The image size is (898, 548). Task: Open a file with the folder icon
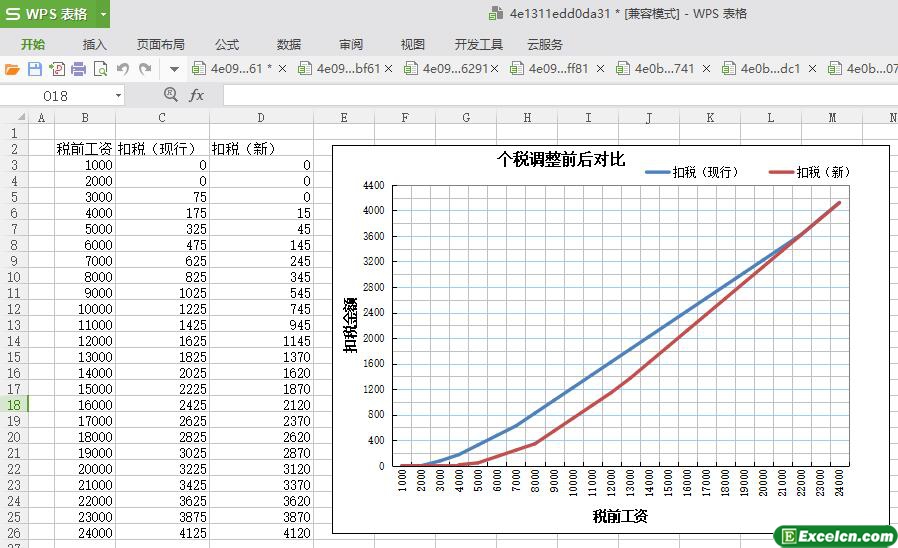click(12, 69)
